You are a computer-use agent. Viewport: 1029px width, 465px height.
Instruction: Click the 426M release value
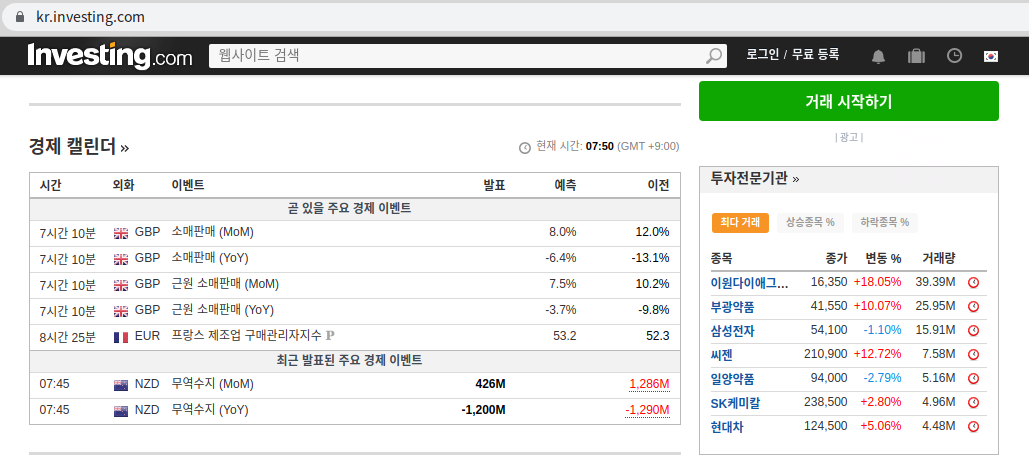490,384
